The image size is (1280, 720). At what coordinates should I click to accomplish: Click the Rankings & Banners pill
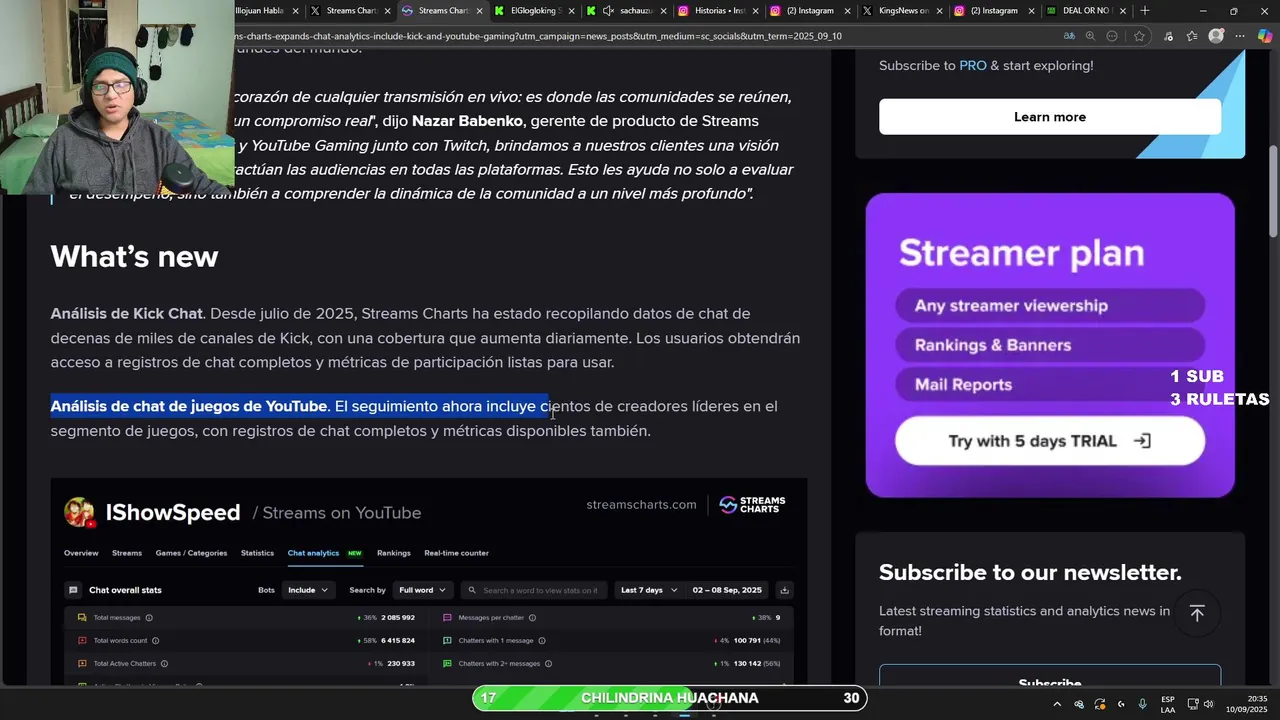tap(1049, 345)
